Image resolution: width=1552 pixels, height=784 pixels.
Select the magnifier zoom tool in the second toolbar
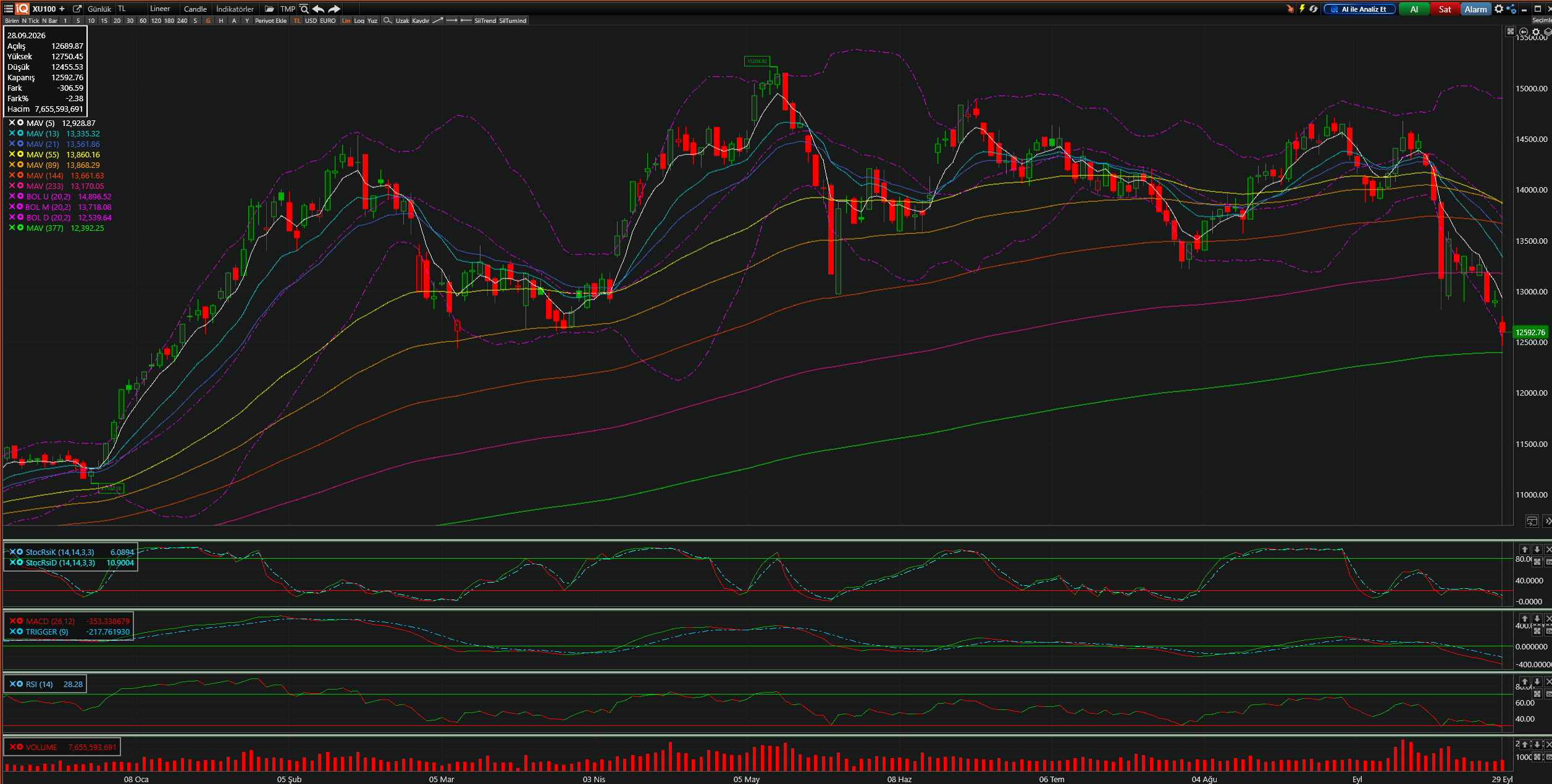387,20
